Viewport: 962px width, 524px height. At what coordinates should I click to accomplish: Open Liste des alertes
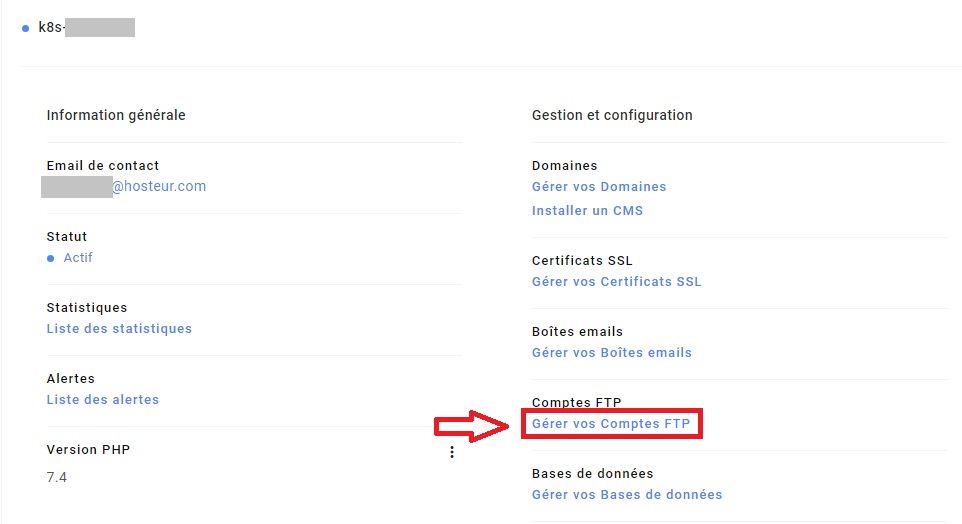pyautogui.click(x=102, y=400)
